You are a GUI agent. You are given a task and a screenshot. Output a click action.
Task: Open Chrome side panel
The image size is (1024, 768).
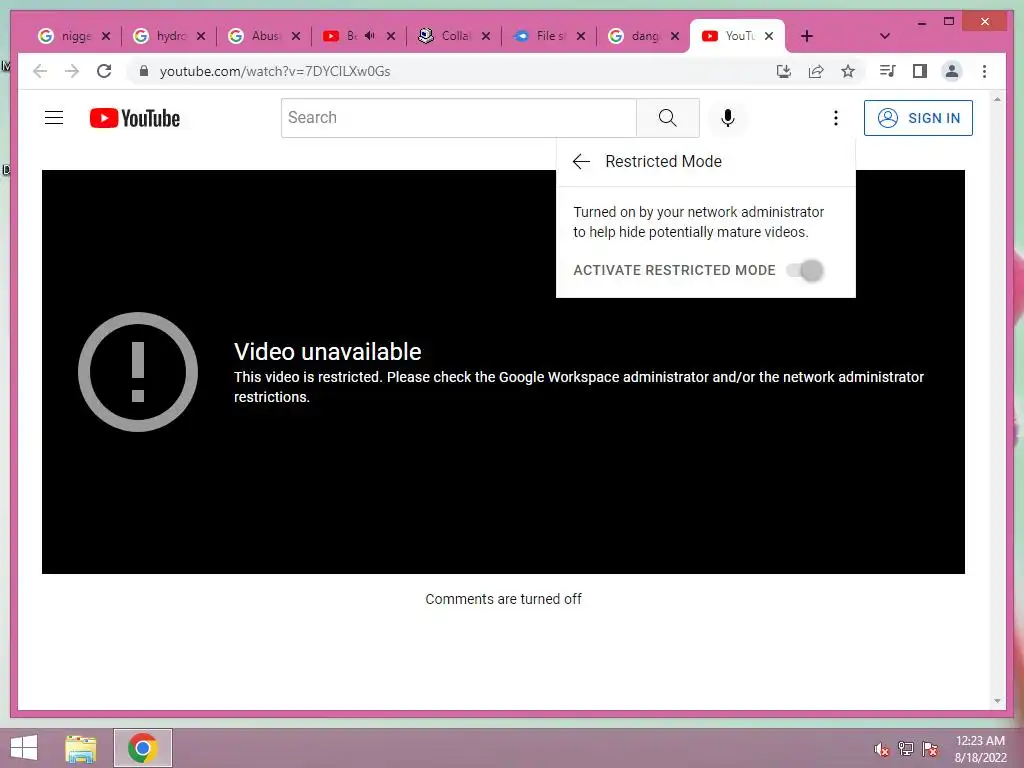point(920,71)
